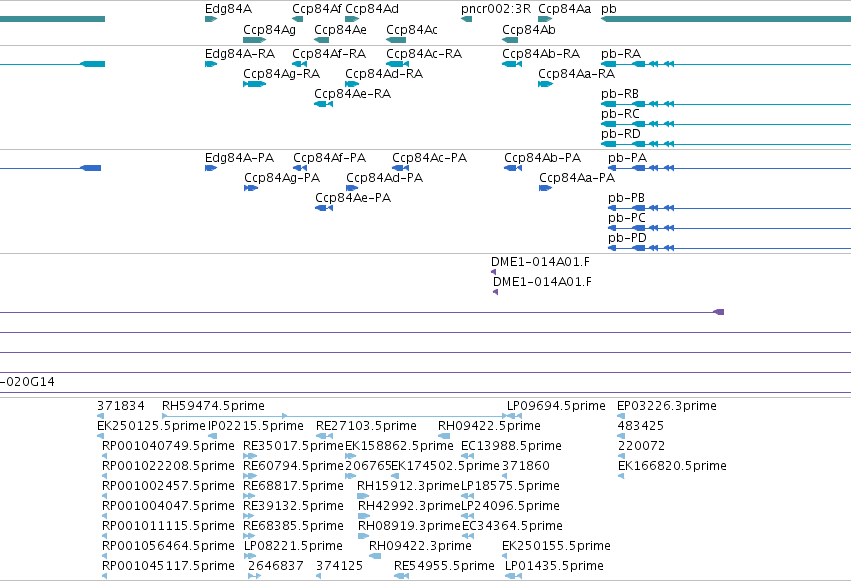Click the Ccp84Ag-RA transcript label
851x581 pixels.
(282, 74)
